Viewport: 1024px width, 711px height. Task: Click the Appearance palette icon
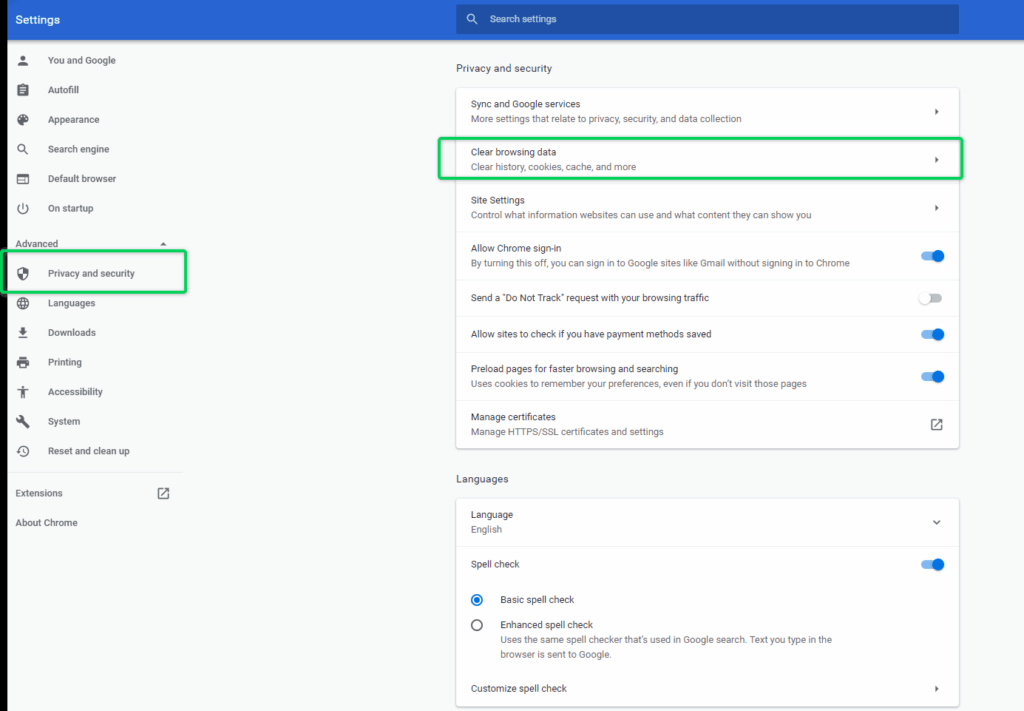pos(23,119)
